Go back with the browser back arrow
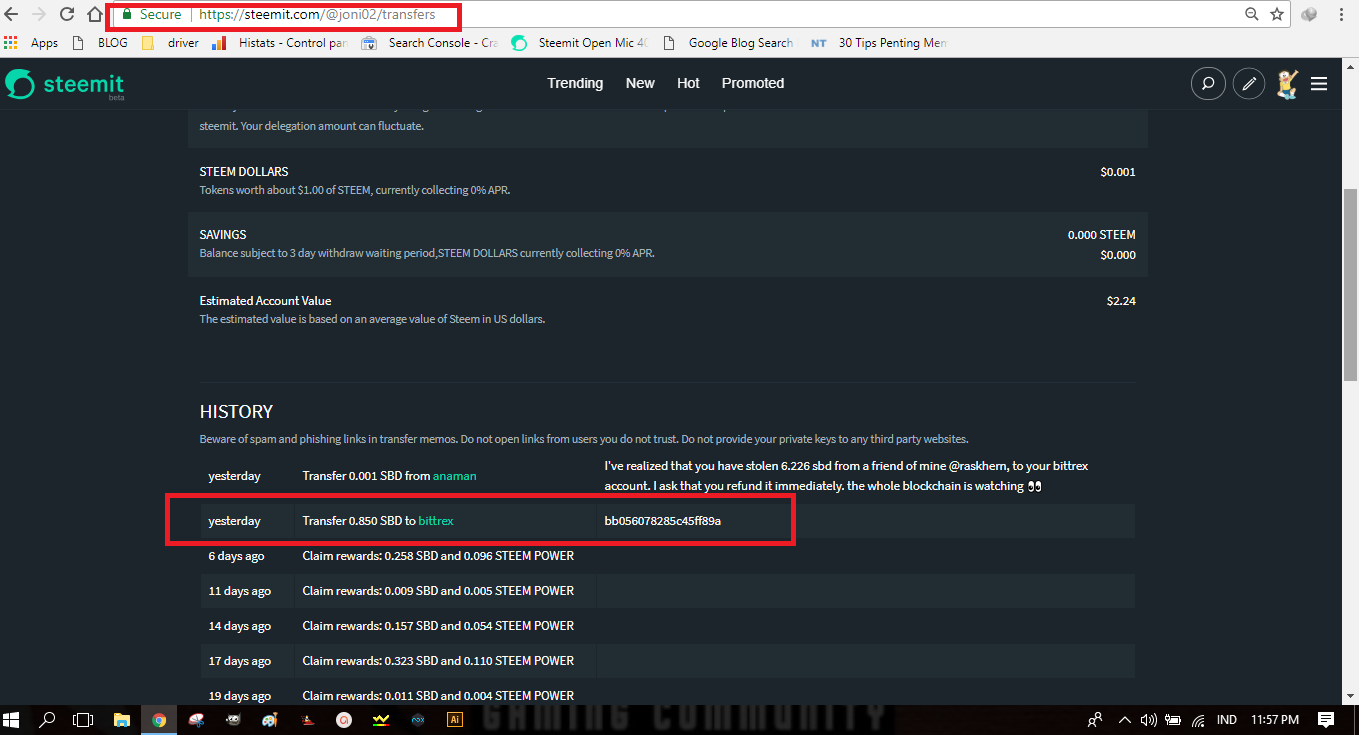This screenshot has height=735, width=1361. pyautogui.click(x=12, y=15)
